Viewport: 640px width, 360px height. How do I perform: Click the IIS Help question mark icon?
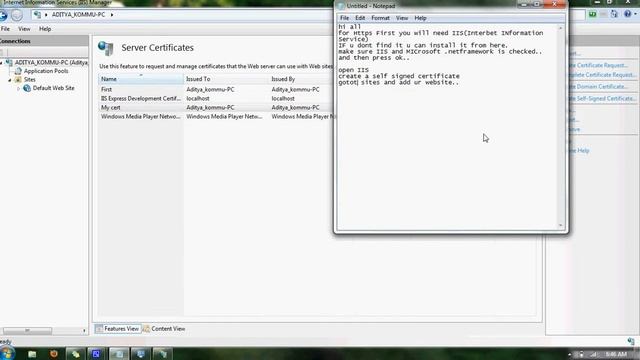pos(627,14)
